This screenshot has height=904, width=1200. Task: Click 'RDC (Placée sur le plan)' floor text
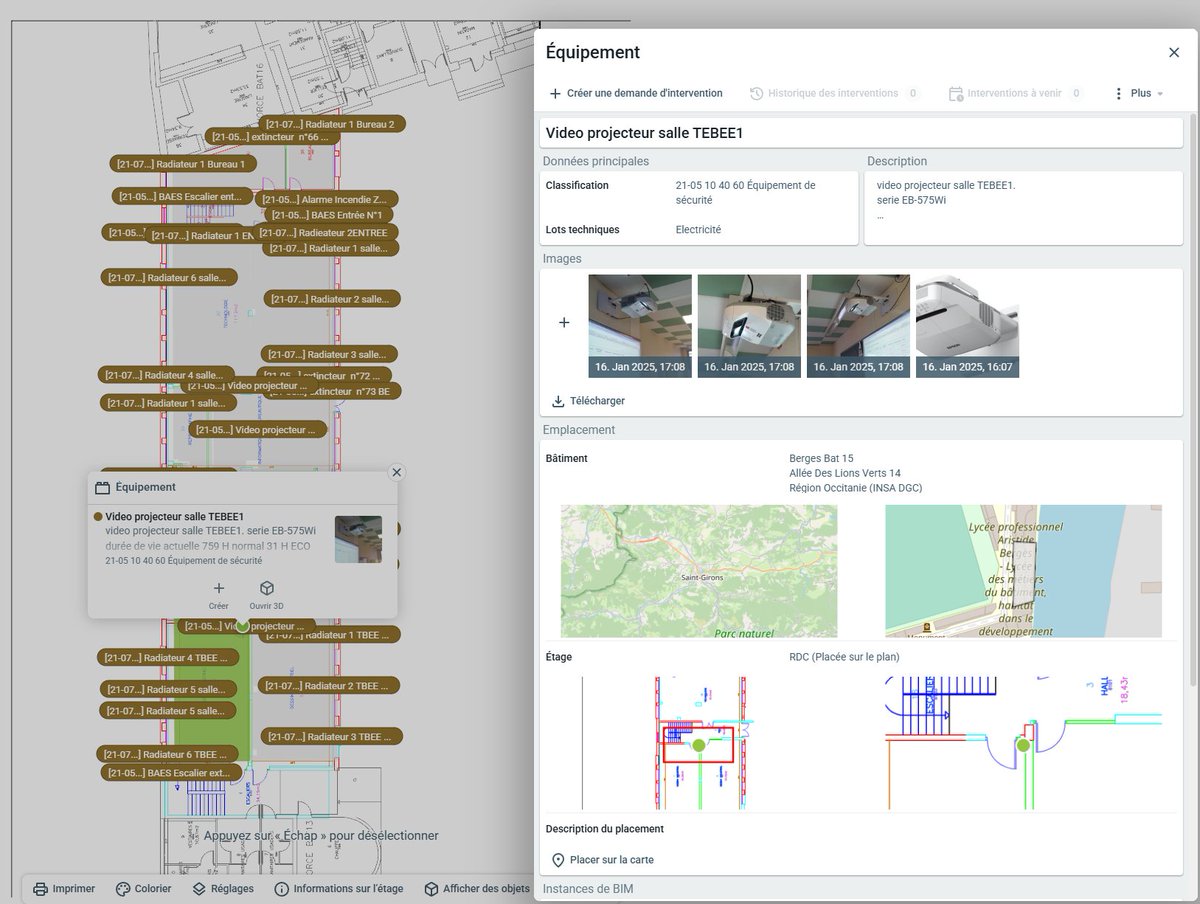pyautogui.click(x=844, y=657)
